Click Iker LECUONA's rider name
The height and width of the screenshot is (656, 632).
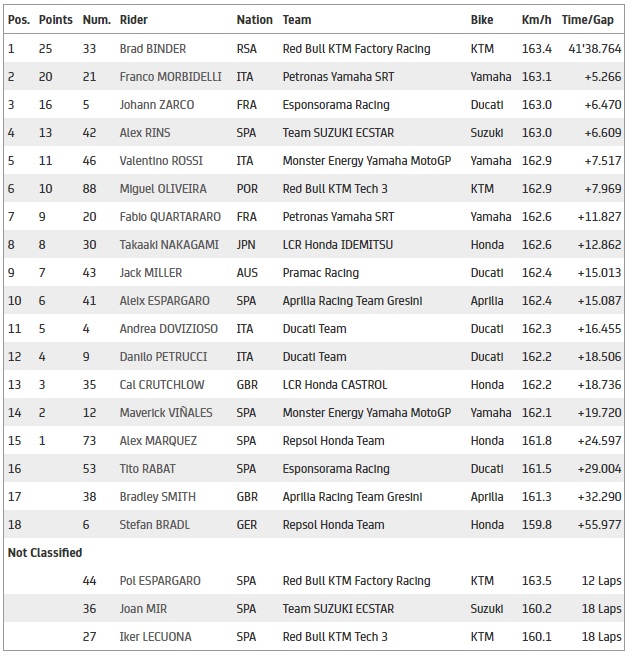pyautogui.click(x=155, y=636)
